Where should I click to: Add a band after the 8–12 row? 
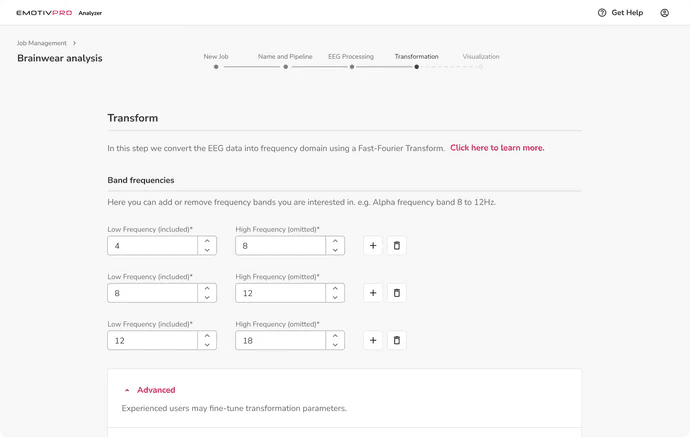click(x=373, y=293)
